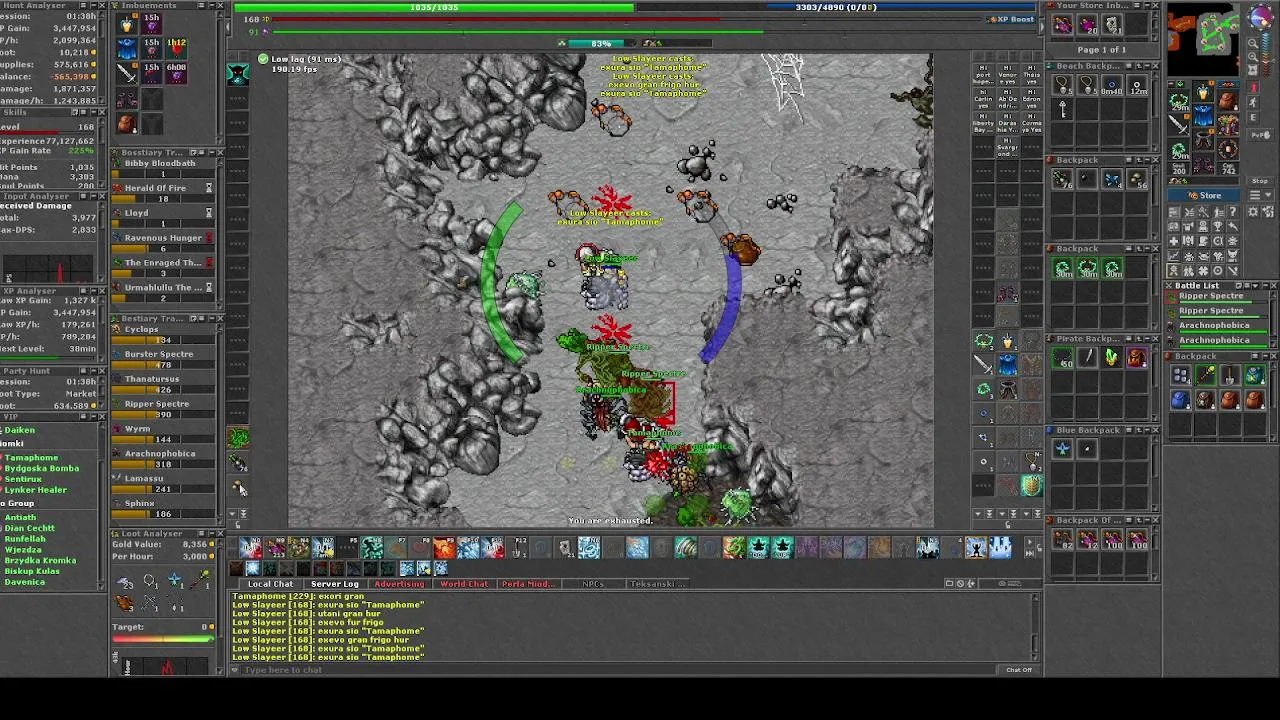Toggle the Chat Off button
The image size is (1280, 720).
click(x=1019, y=670)
